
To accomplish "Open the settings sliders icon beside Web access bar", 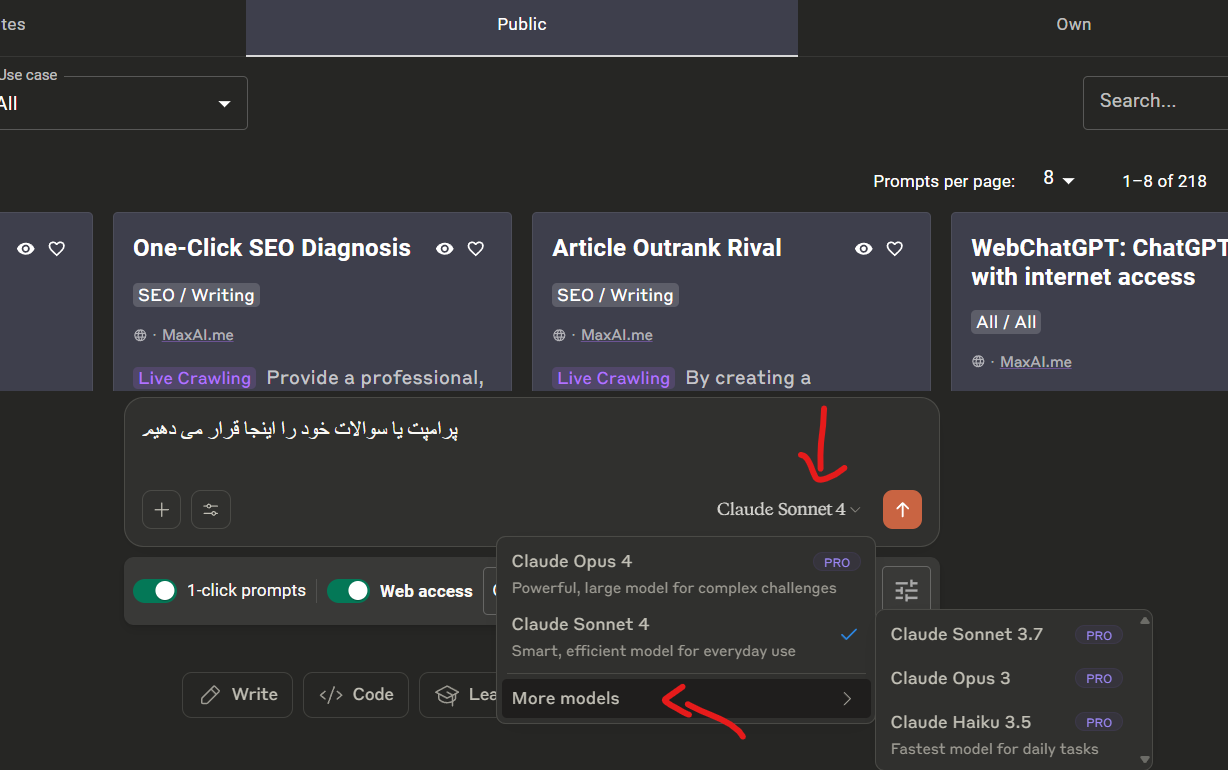I will pyautogui.click(x=906, y=590).
